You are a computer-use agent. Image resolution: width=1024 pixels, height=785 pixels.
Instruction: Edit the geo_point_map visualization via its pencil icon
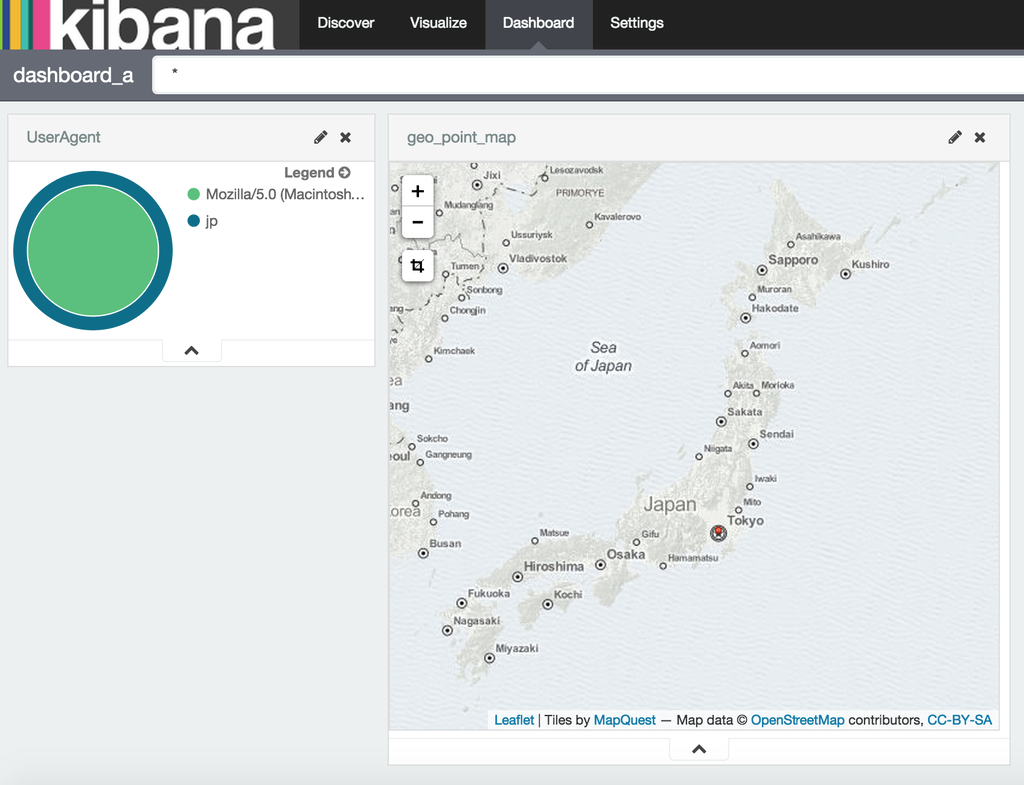tap(955, 137)
